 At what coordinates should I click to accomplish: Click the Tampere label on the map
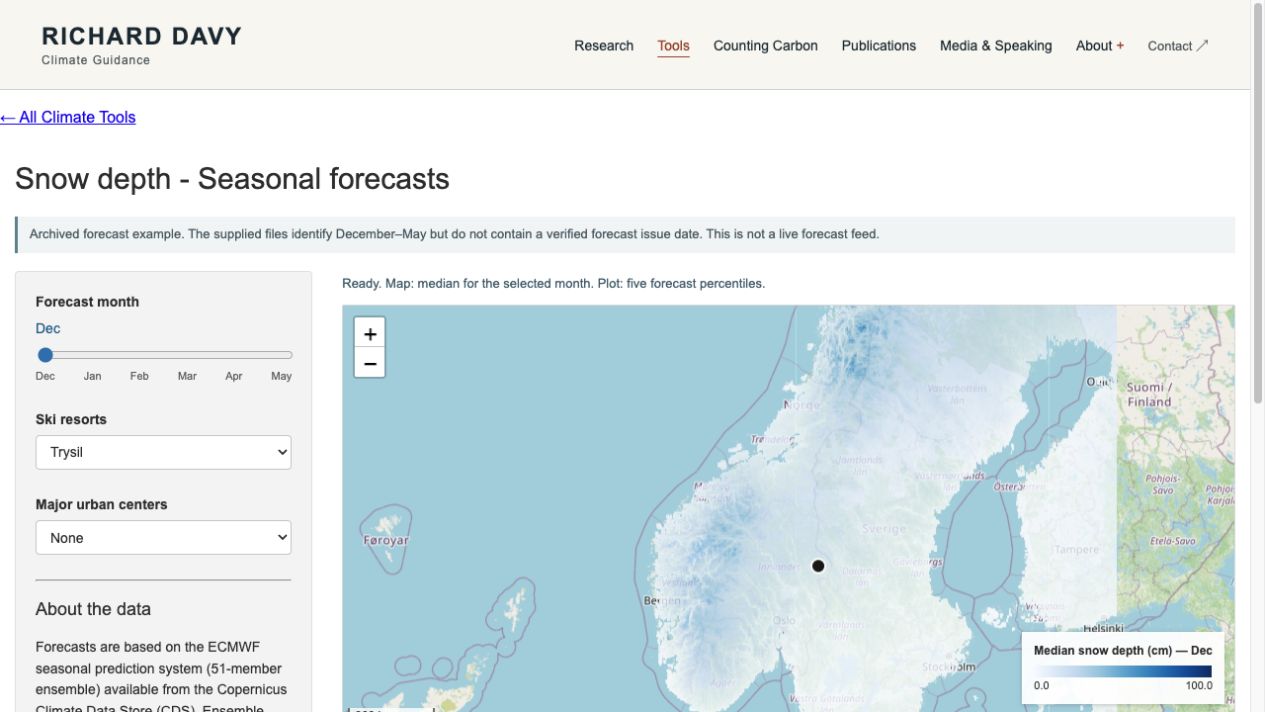pyautogui.click(x=1076, y=549)
